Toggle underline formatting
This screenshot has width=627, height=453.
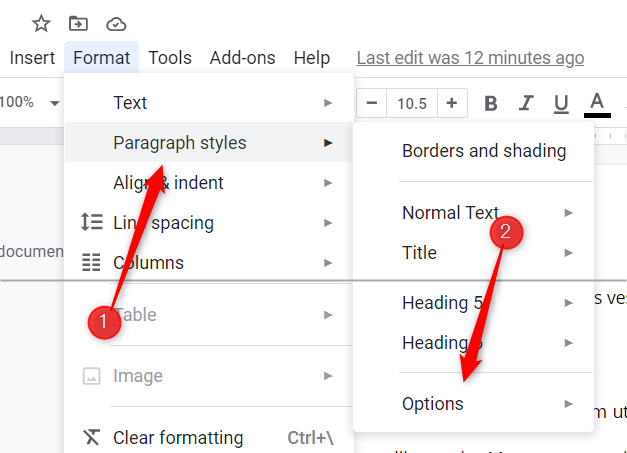coord(561,103)
